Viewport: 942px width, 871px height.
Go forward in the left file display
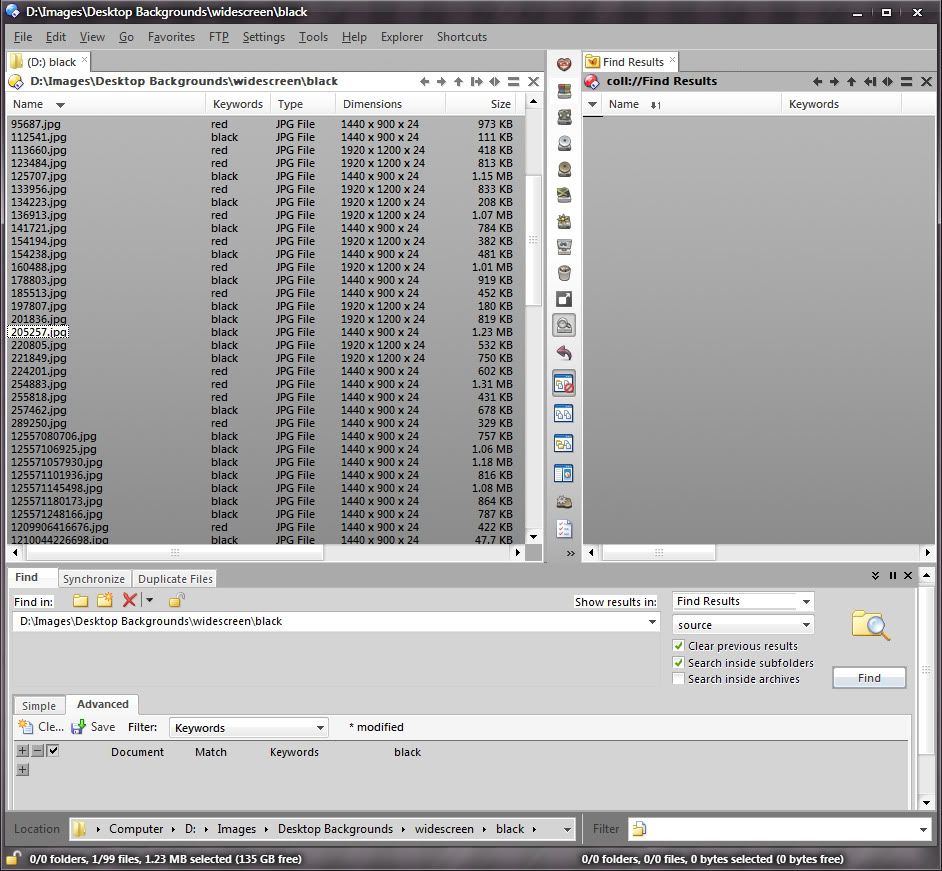point(442,82)
